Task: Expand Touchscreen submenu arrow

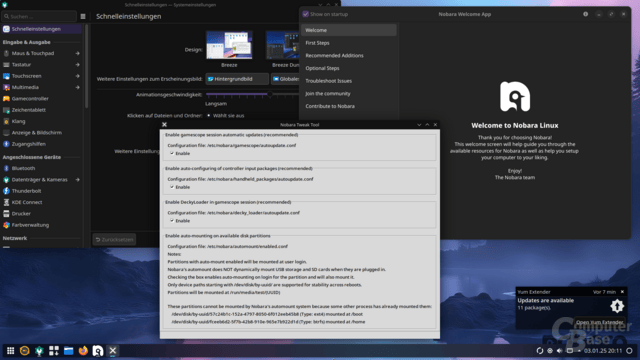Action: 77,76
